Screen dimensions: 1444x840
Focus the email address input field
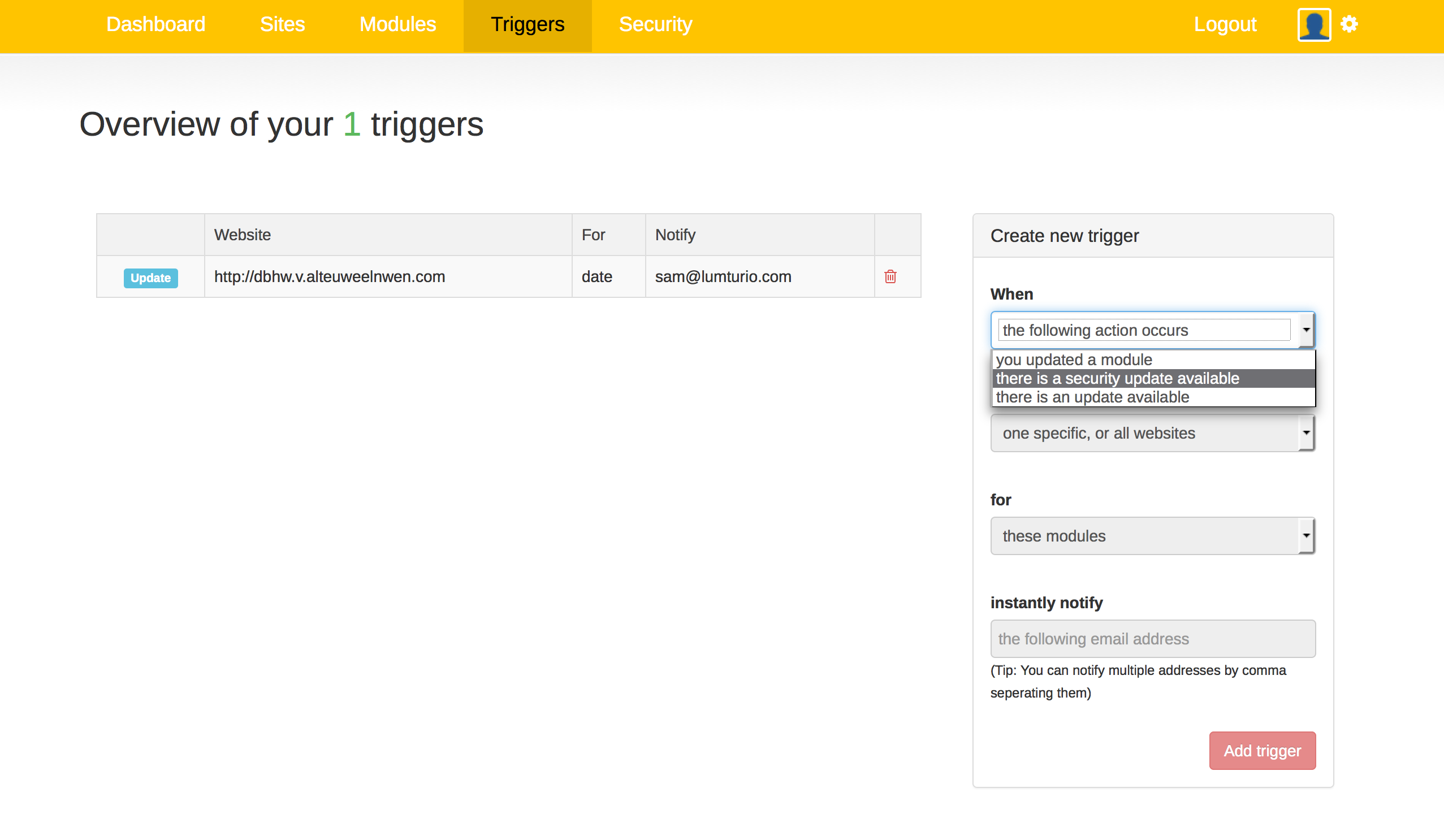click(x=1152, y=639)
